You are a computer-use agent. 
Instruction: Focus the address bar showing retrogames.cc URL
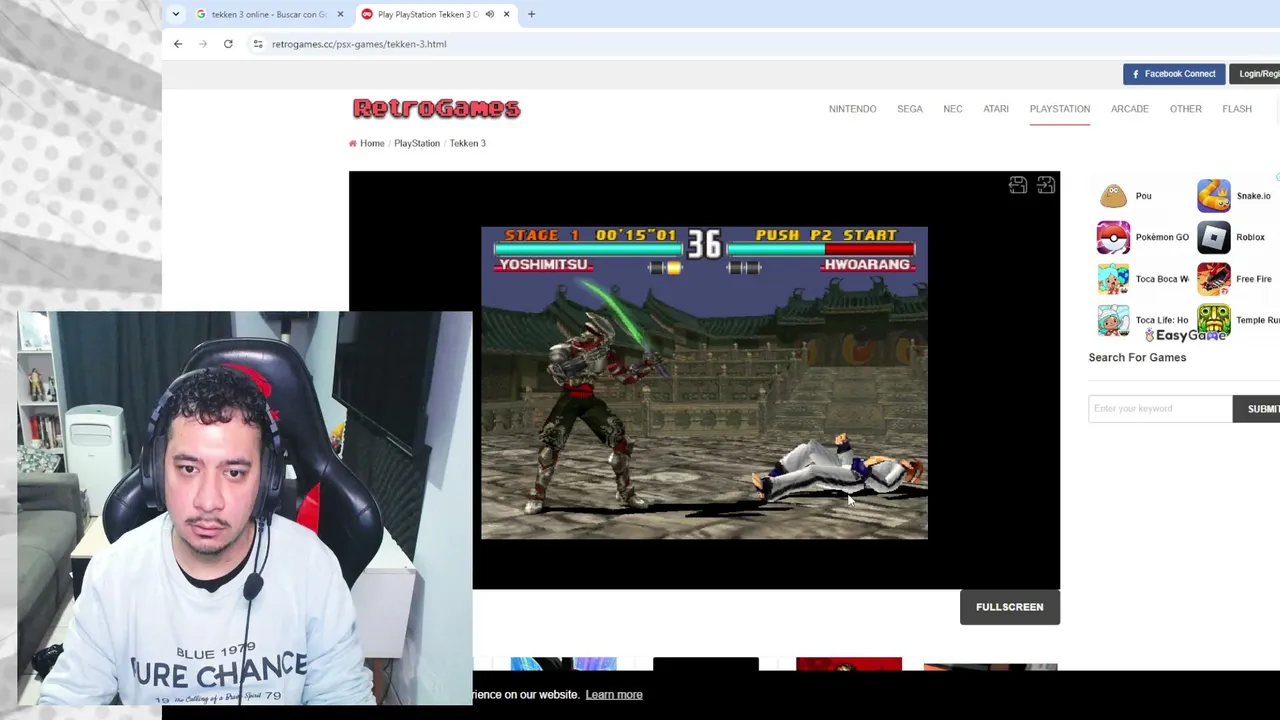359,44
